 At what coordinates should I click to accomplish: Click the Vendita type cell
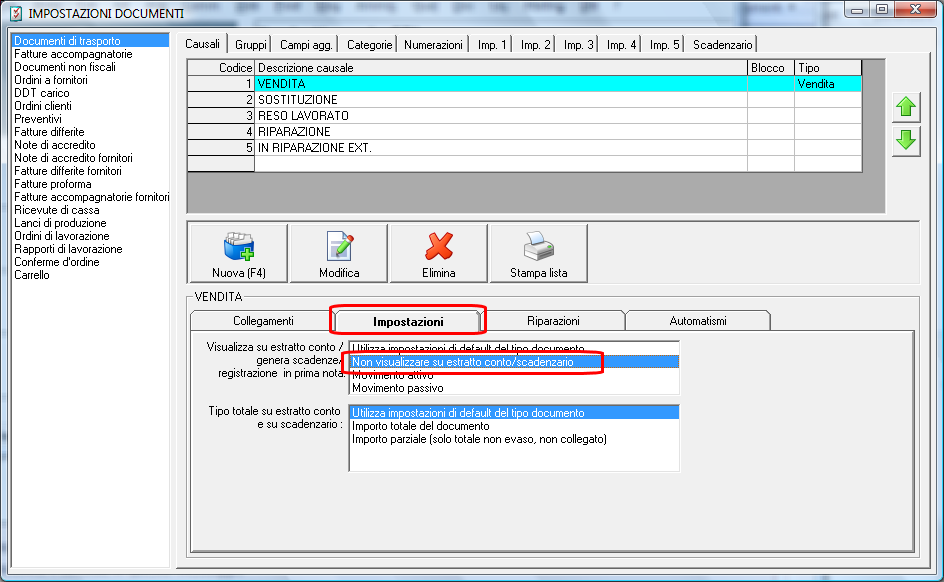[828, 84]
